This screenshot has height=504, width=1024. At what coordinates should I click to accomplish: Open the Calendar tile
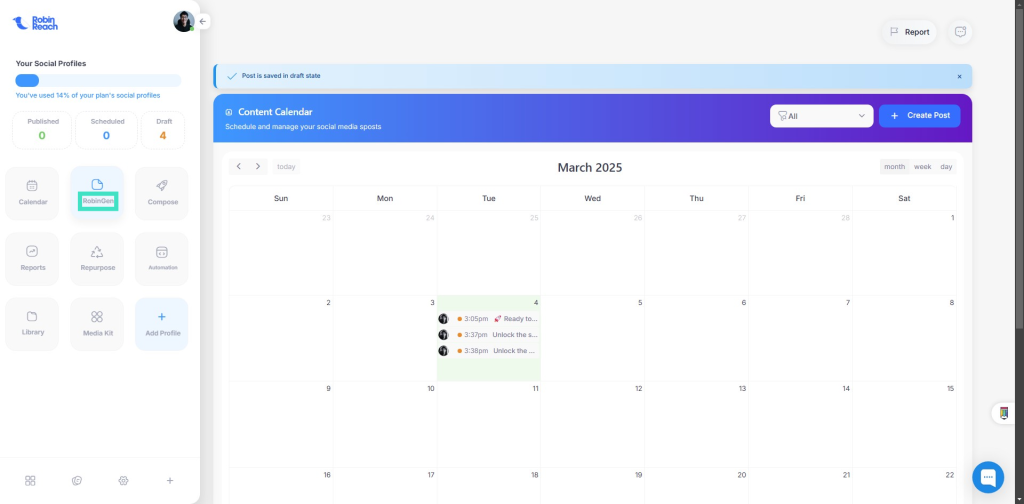click(x=32, y=193)
